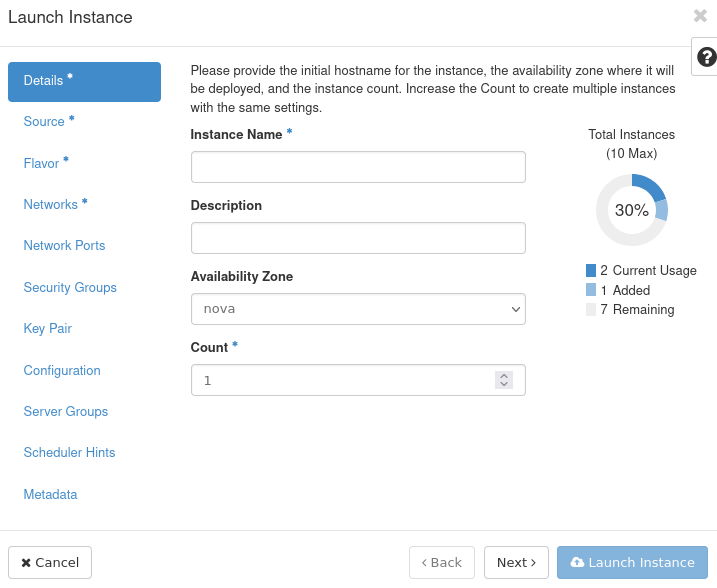The width and height of the screenshot is (717, 588).
Task: Go to the Networks section
Action: [50, 205]
